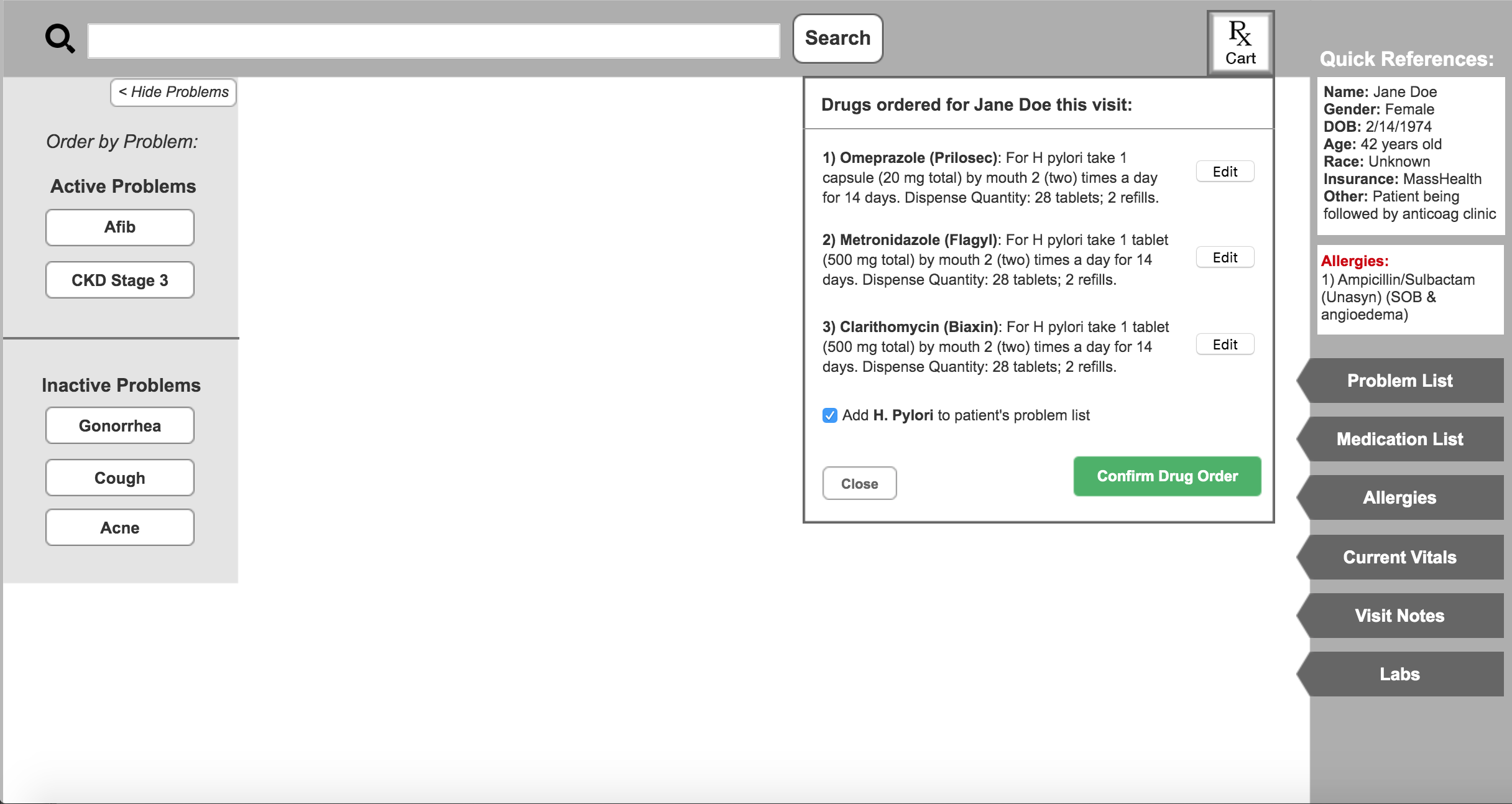Viewport: 1512px width, 804px height.
Task: Click the magnifying glass search icon
Action: pyautogui.click(x=60, y=39)
